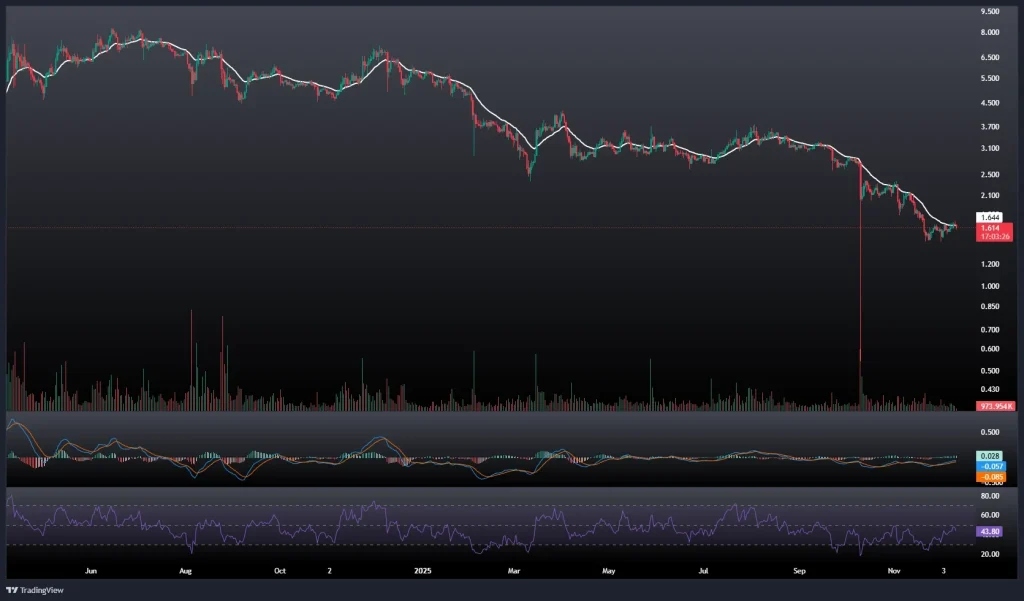Image resolution: width=1024 pixels, height=601 pixels.
Task: Click the orange signal value label -0.085
Action: [992, 476]
